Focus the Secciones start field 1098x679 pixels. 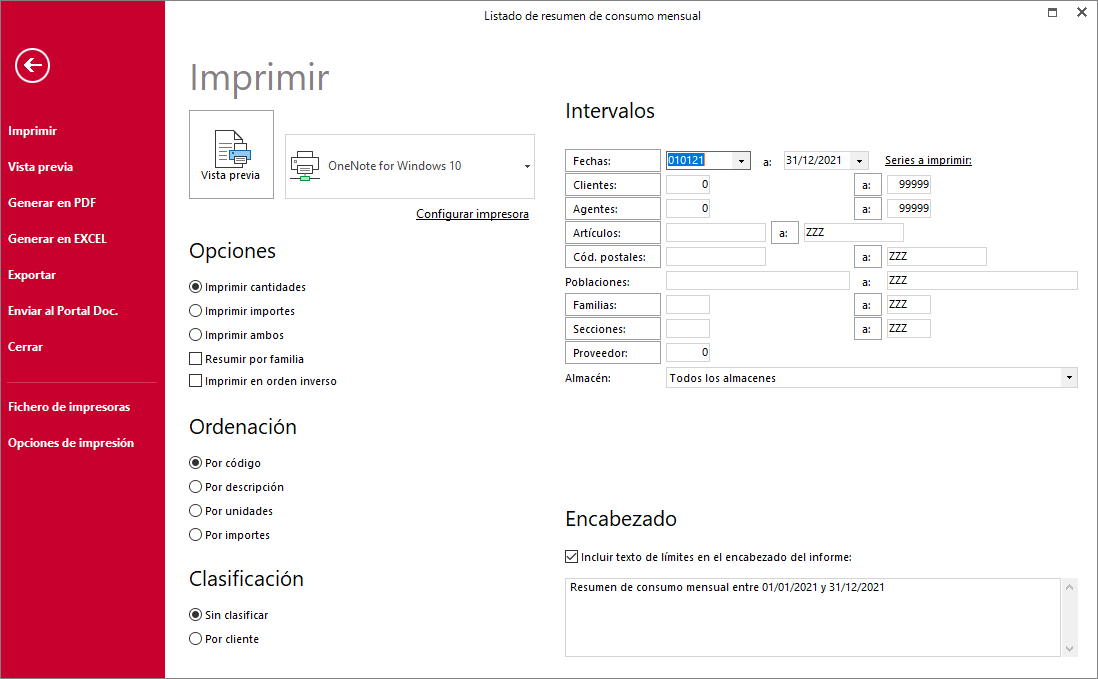click(x=688, y=328)
